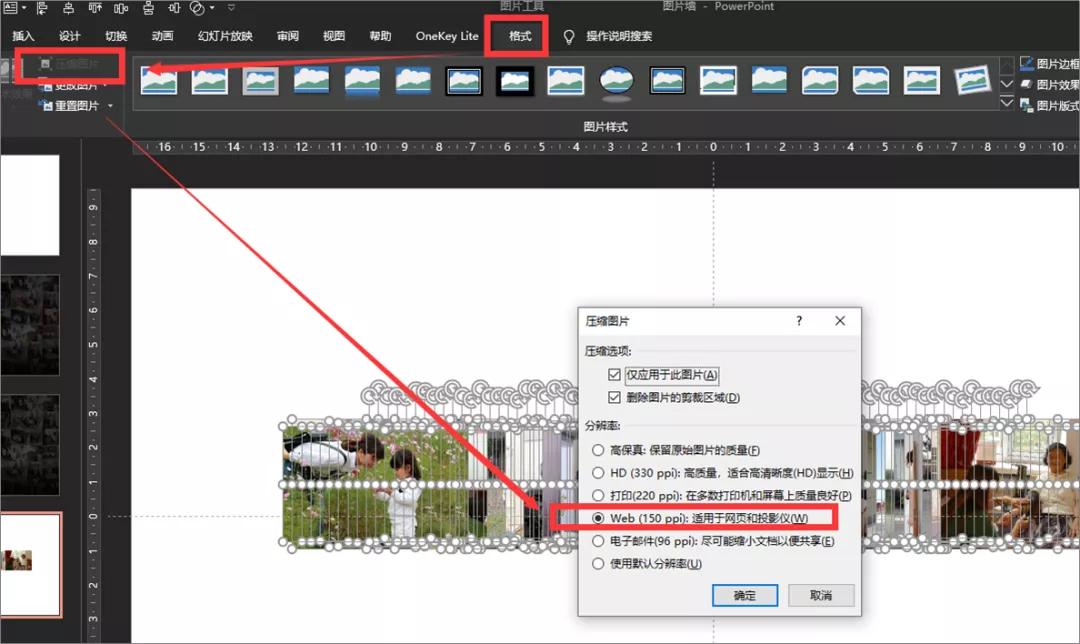This screenshot has width=1080, height=644.
Task: Expand the picture styles gallery with bottom chevron
Action: 1005,102
